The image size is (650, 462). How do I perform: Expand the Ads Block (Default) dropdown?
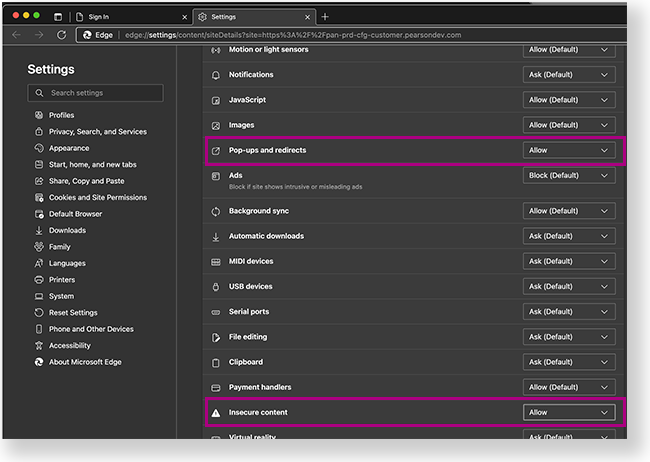(x=568, y=175)
